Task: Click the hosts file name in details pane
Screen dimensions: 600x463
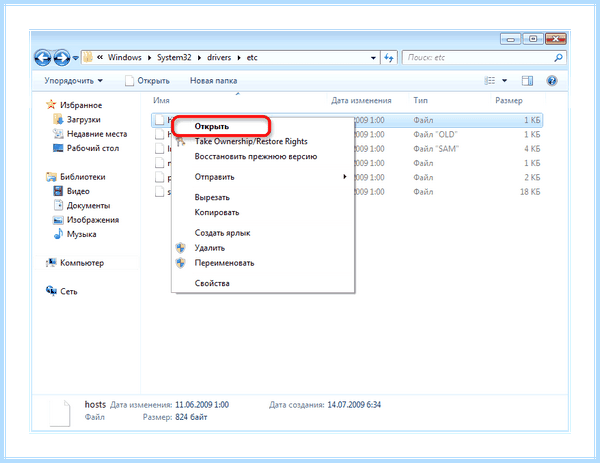Action: pyautogui.click(x=95, y=404)
